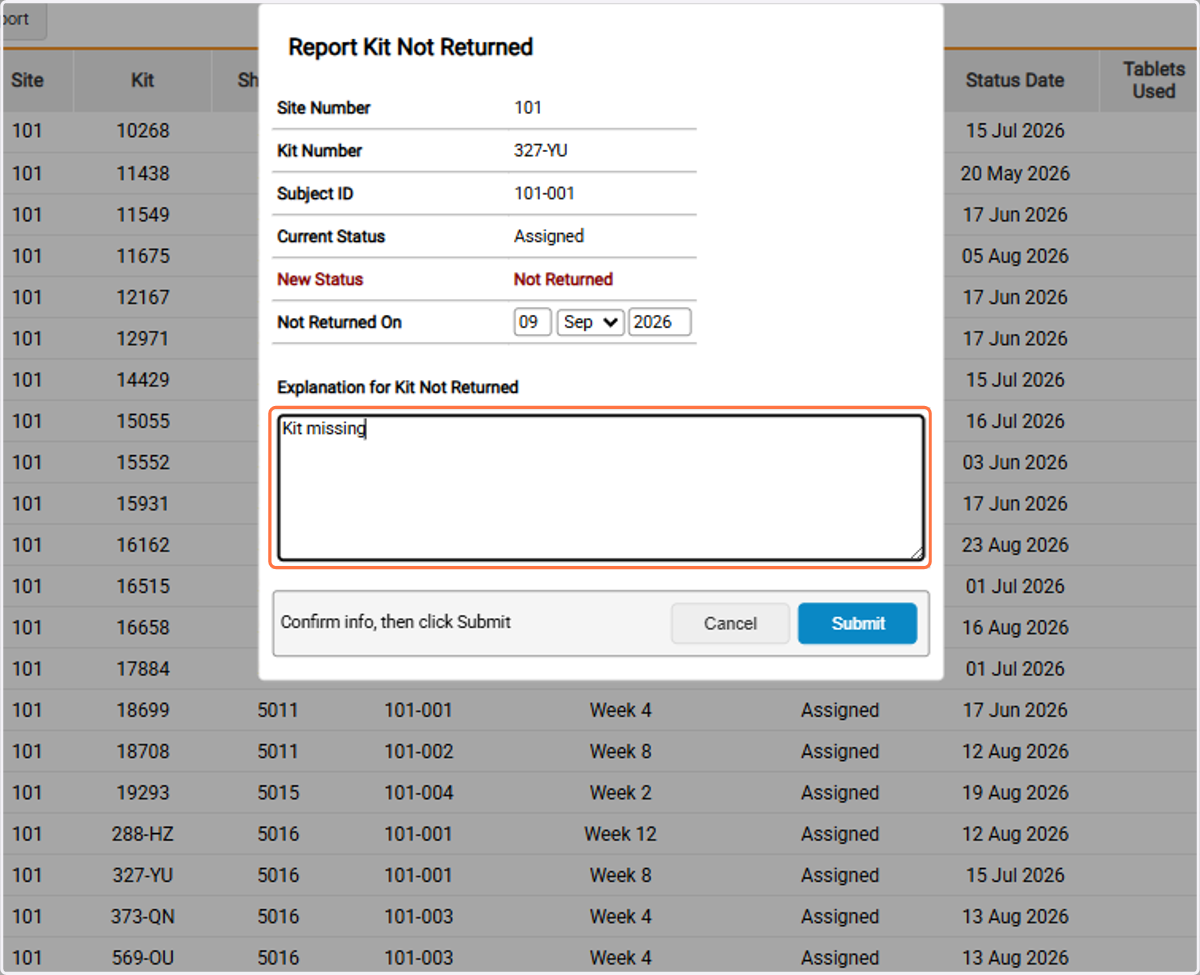
Task: Select kit number 15552 in table
Action: (143, 462)
